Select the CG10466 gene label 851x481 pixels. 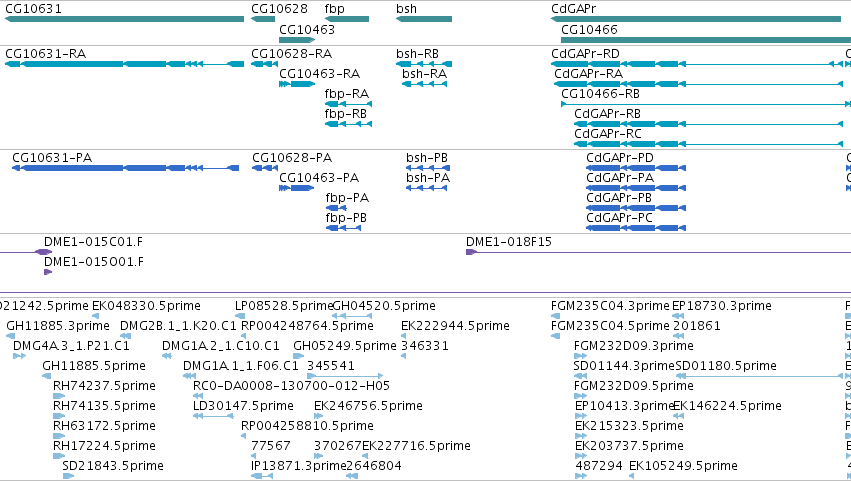click(589, 29)
